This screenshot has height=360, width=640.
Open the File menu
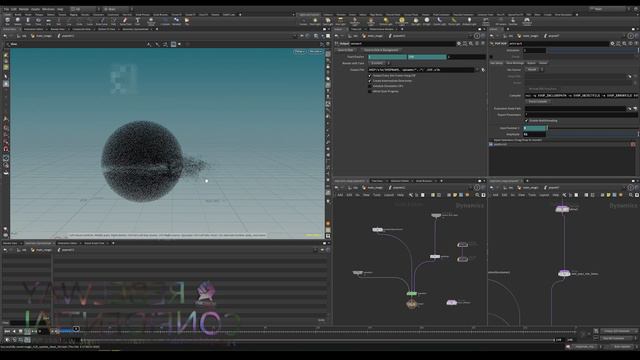coord(6,9)
